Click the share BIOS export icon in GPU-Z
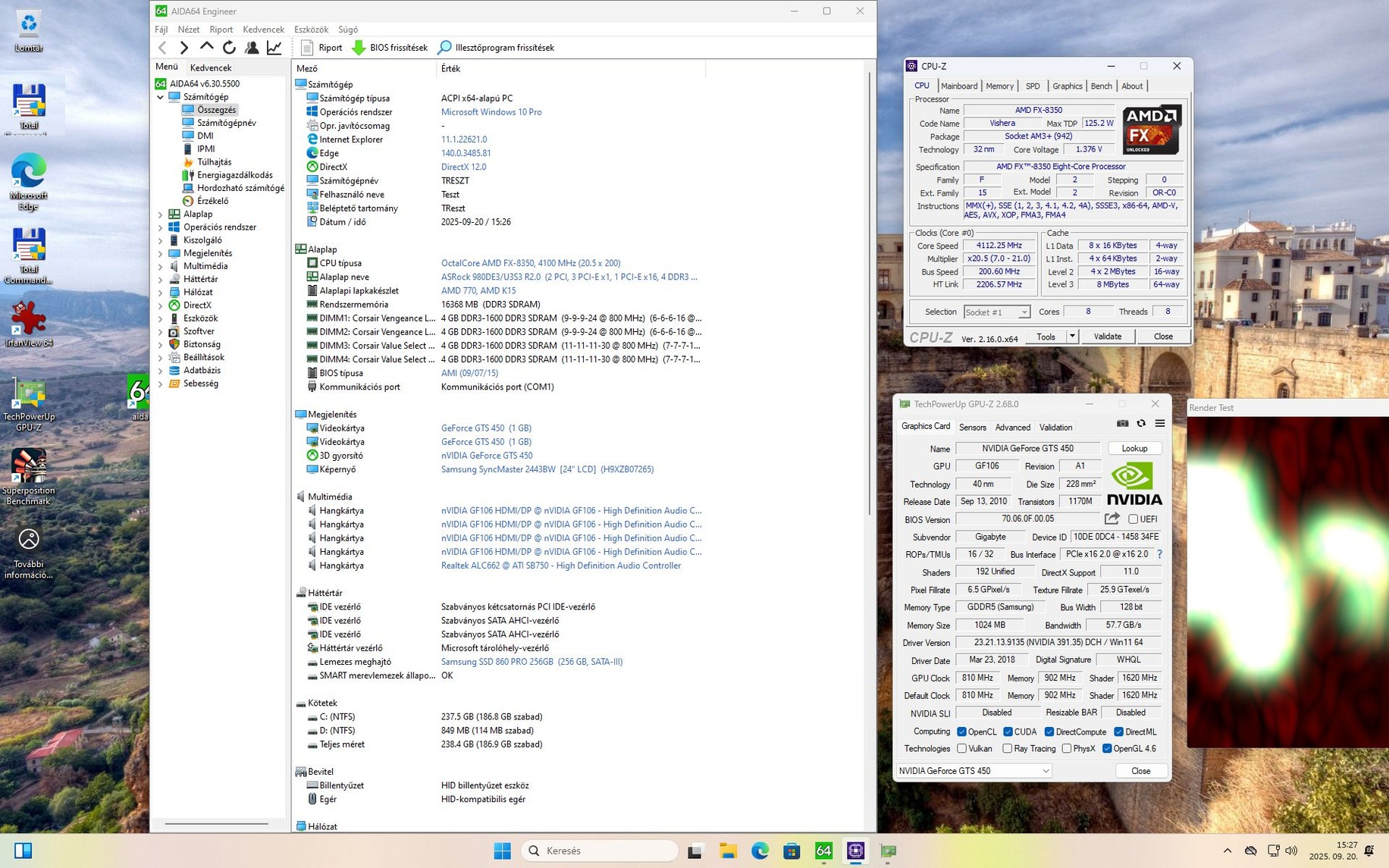 click(1112, 519)
